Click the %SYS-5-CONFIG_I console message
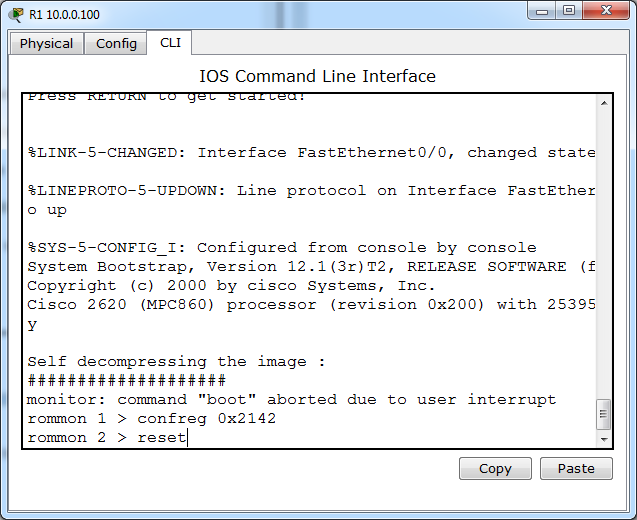Image resolution: width=637 pixels, height=520 pixels. pos(282,247)
